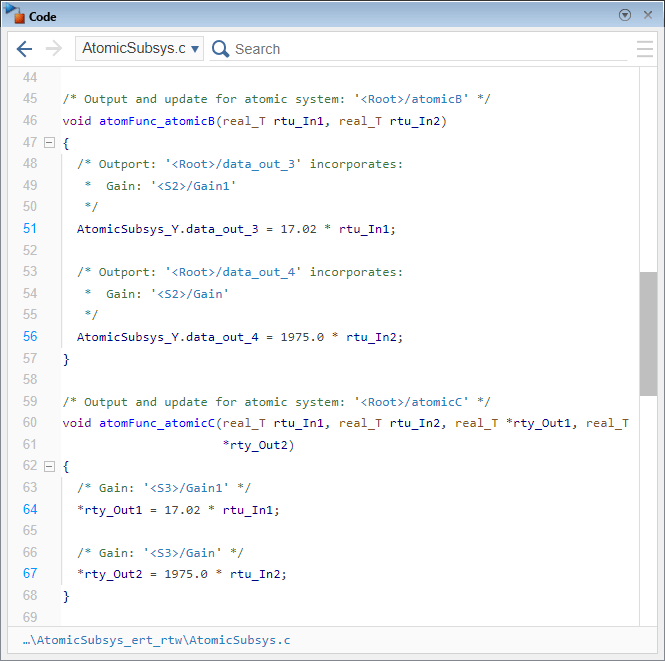Close the Code panel
665x661 pixels.
click(648, 15)
